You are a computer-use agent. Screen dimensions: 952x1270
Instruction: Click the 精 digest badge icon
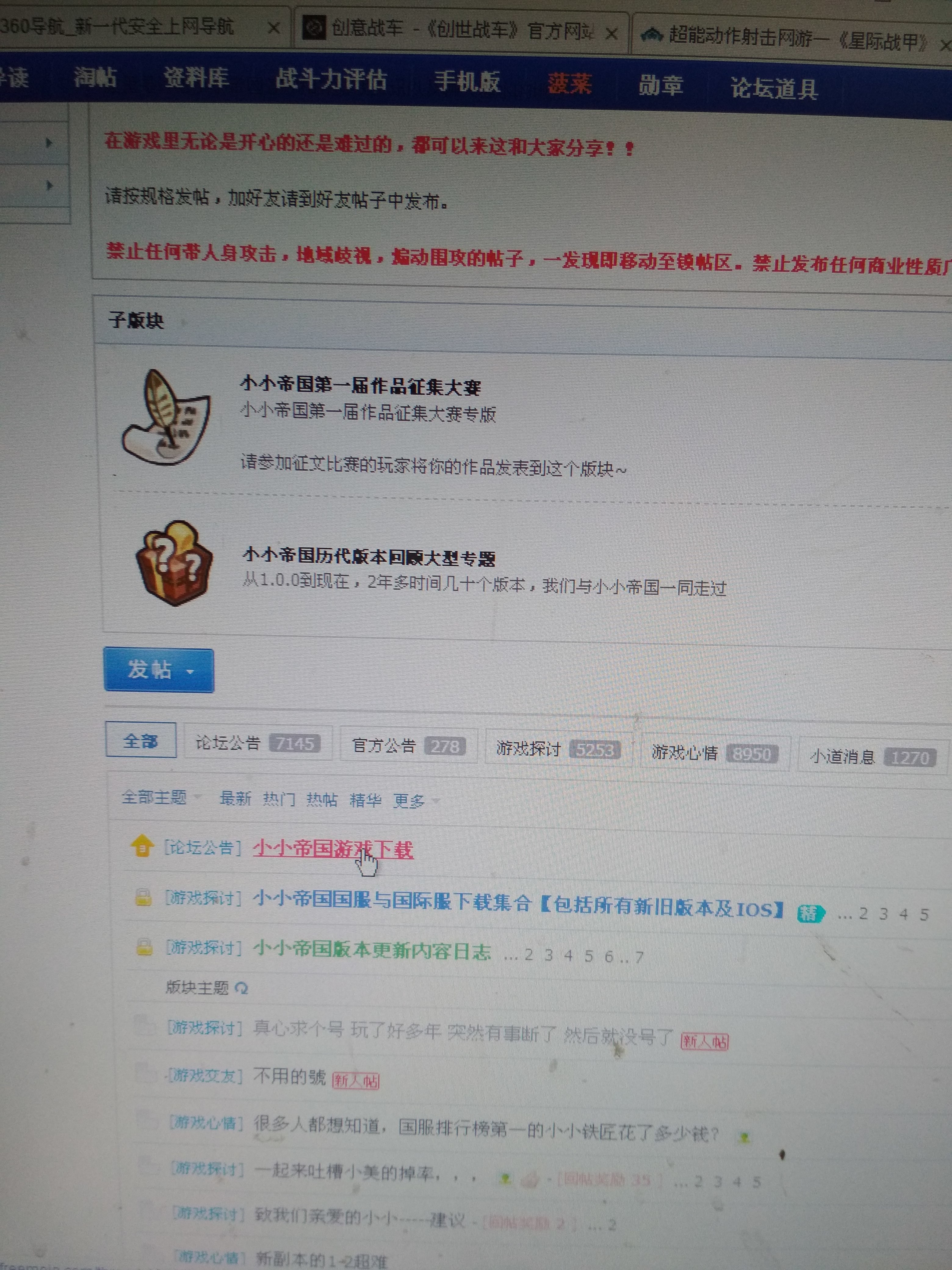tap(810, 913)
